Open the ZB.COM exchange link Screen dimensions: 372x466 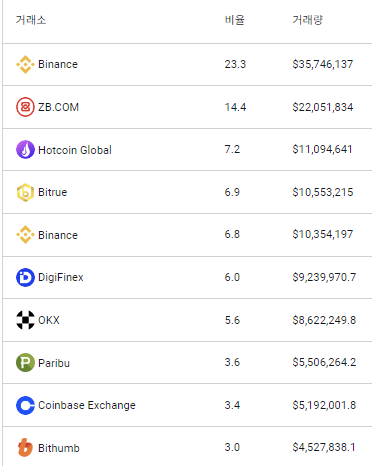pyautogui.click(x=58, y=107)
